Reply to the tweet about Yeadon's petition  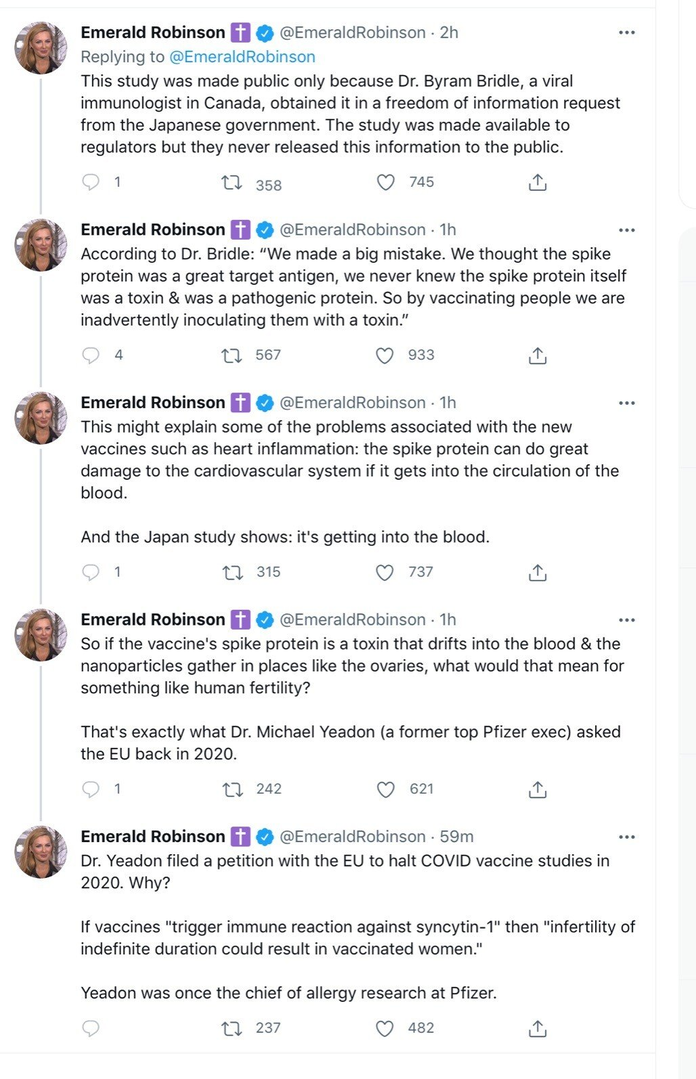coord(91,1028)
